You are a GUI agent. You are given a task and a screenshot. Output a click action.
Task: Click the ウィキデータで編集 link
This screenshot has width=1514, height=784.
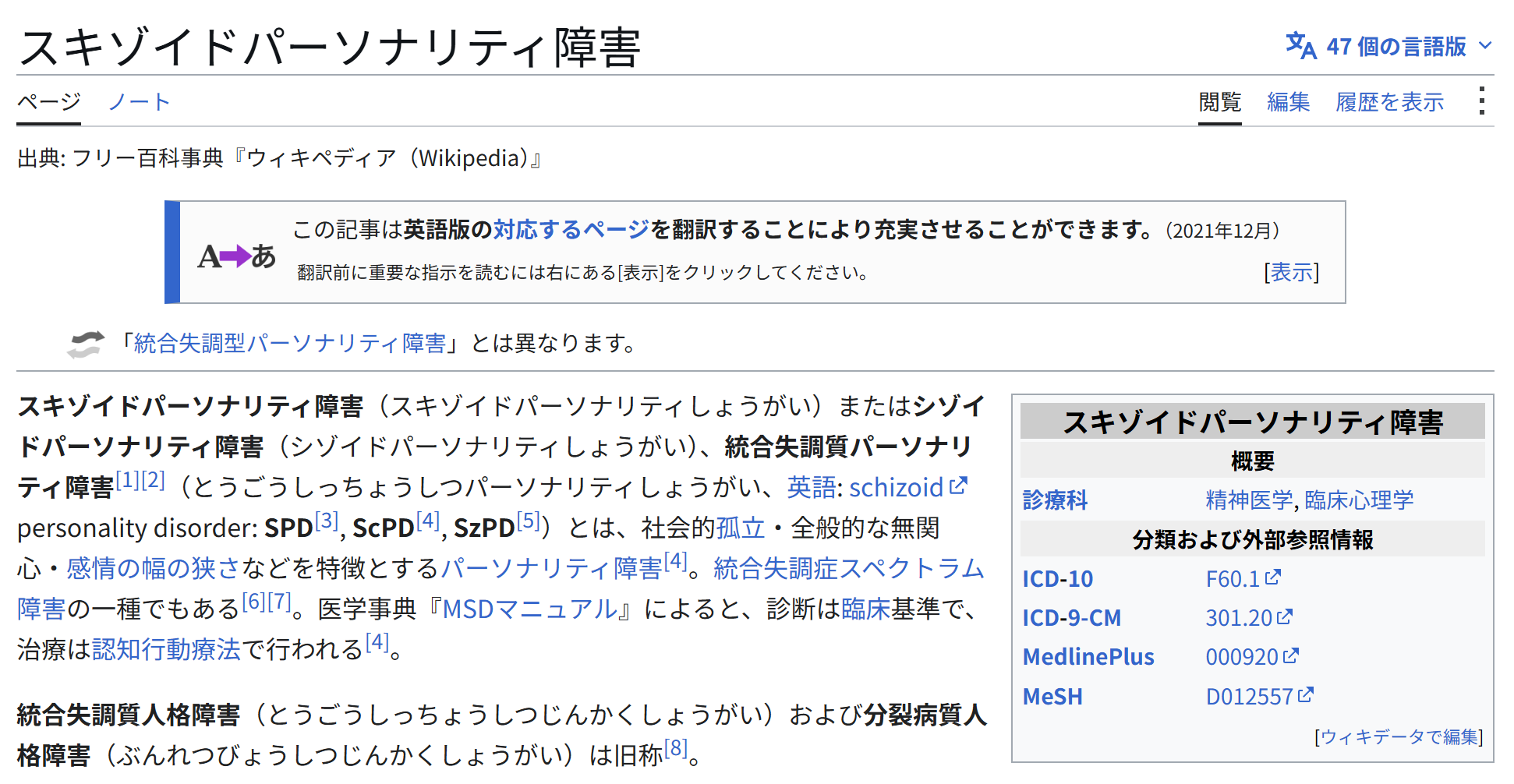pyautogui.click(x=1399, y=736)
